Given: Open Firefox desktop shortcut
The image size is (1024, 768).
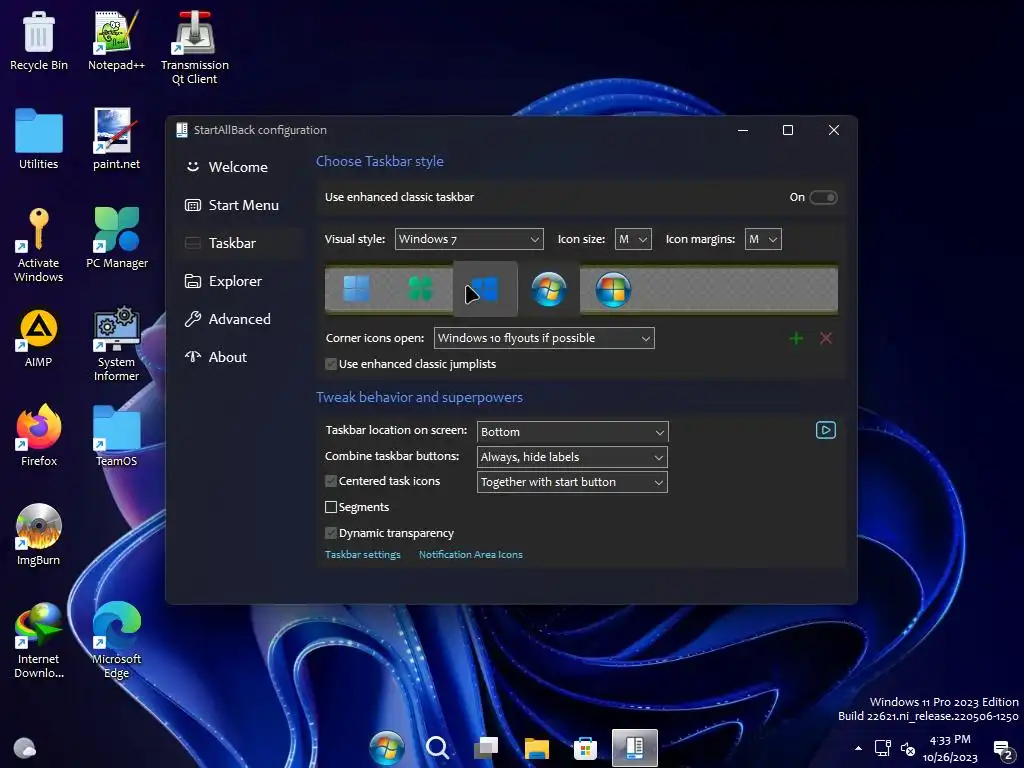Looking at the screenshot, I should [x=39, y=436].
